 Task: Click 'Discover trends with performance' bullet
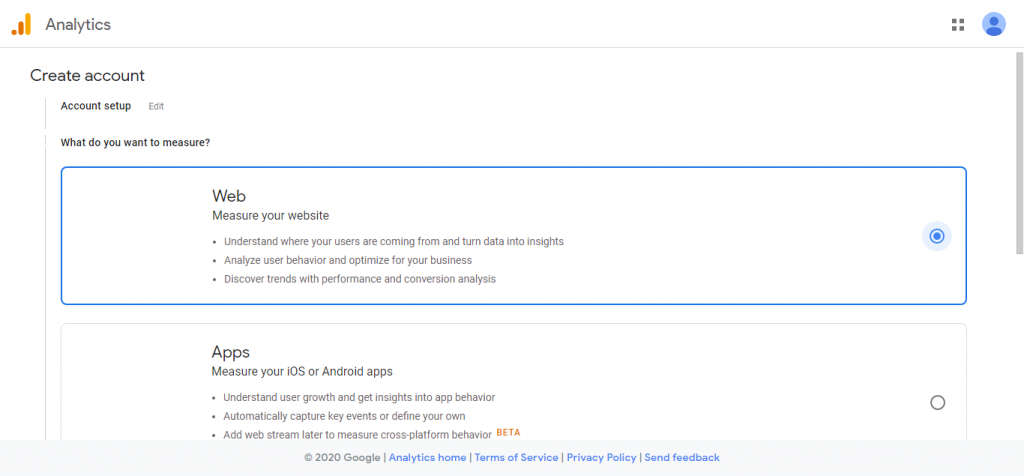coord(360,279)
